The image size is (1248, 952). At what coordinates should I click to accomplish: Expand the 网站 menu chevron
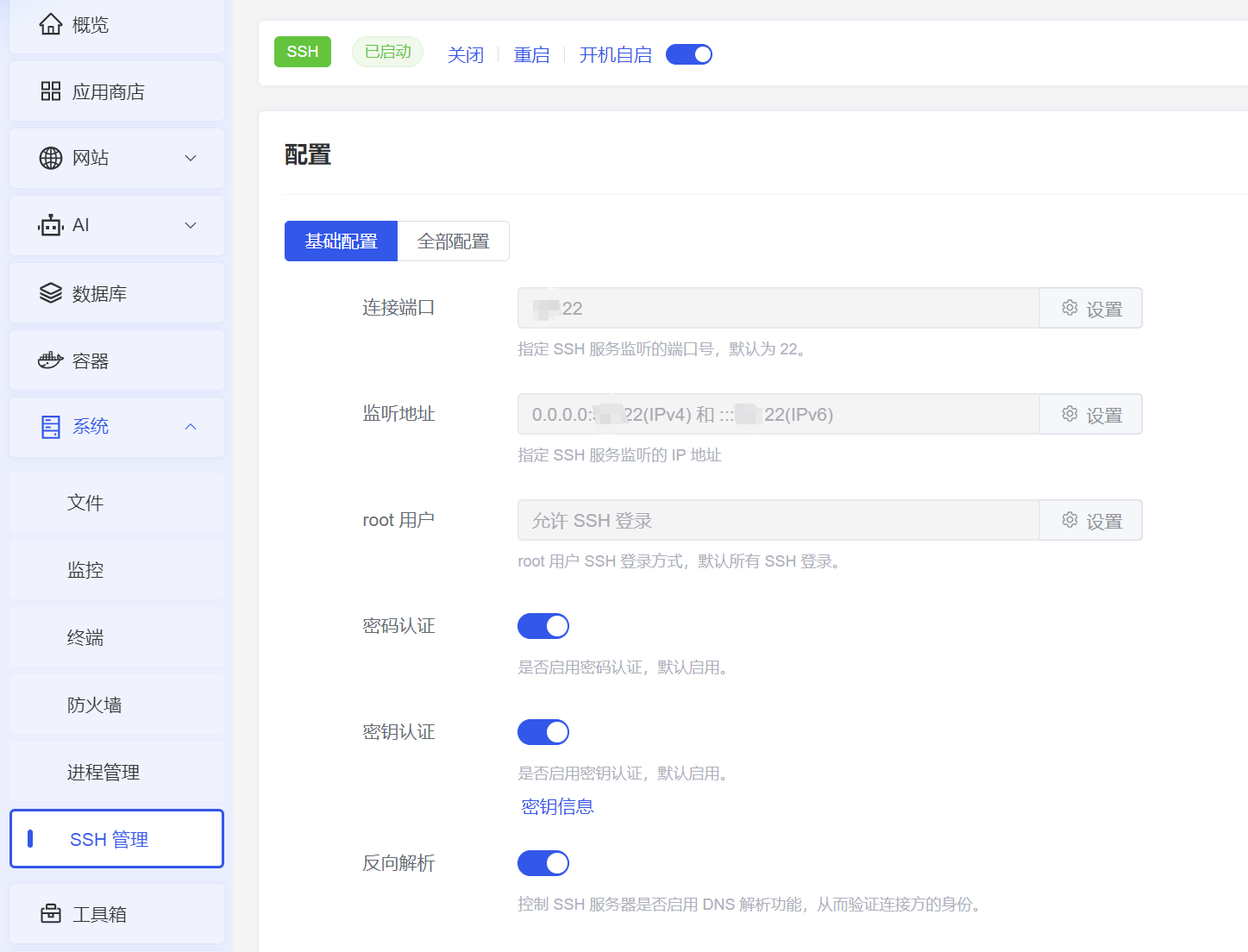click(x=191, y=158)
